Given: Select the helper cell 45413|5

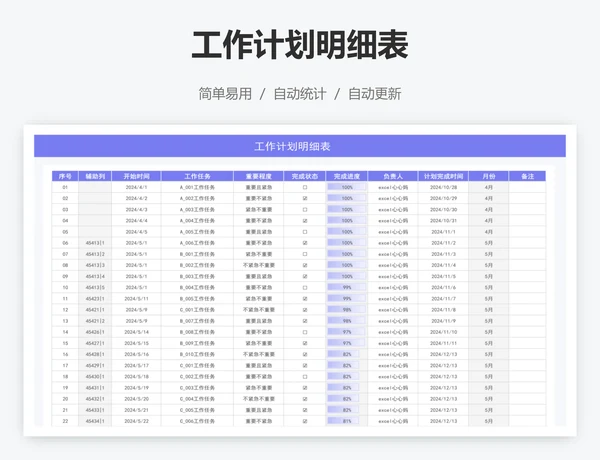Looking at the screenshot, I should 95,287.
